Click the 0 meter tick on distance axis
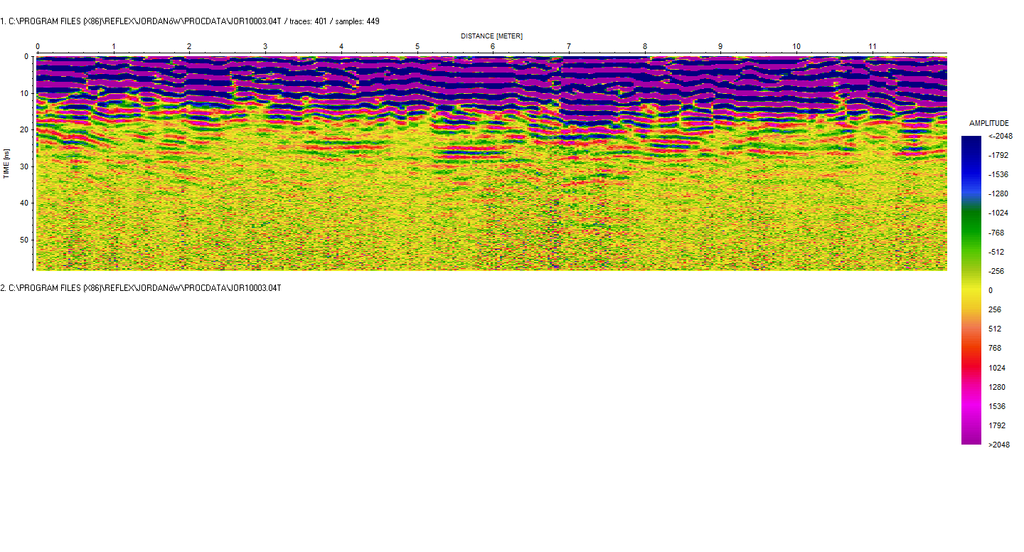The height and width of the screenshot is (552, 1024). coord(38,47)
